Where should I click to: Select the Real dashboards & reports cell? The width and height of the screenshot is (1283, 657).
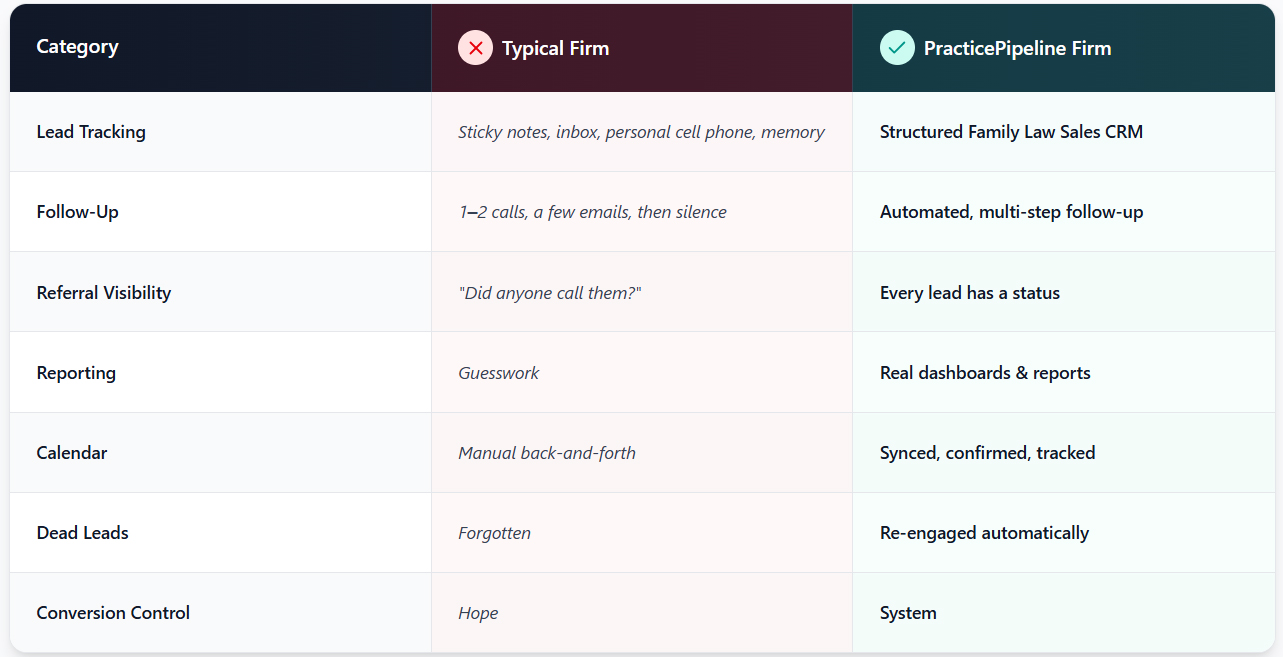coord(985,373)
